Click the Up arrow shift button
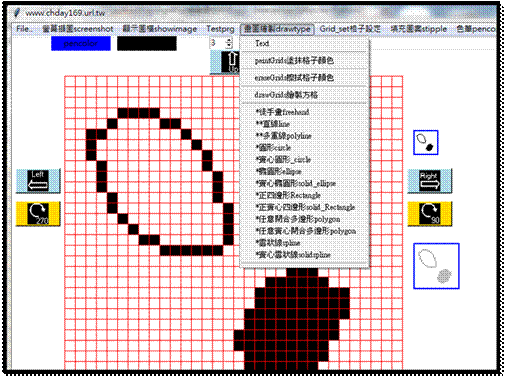Viewport: 508px width, 380px height. [225, 62]
